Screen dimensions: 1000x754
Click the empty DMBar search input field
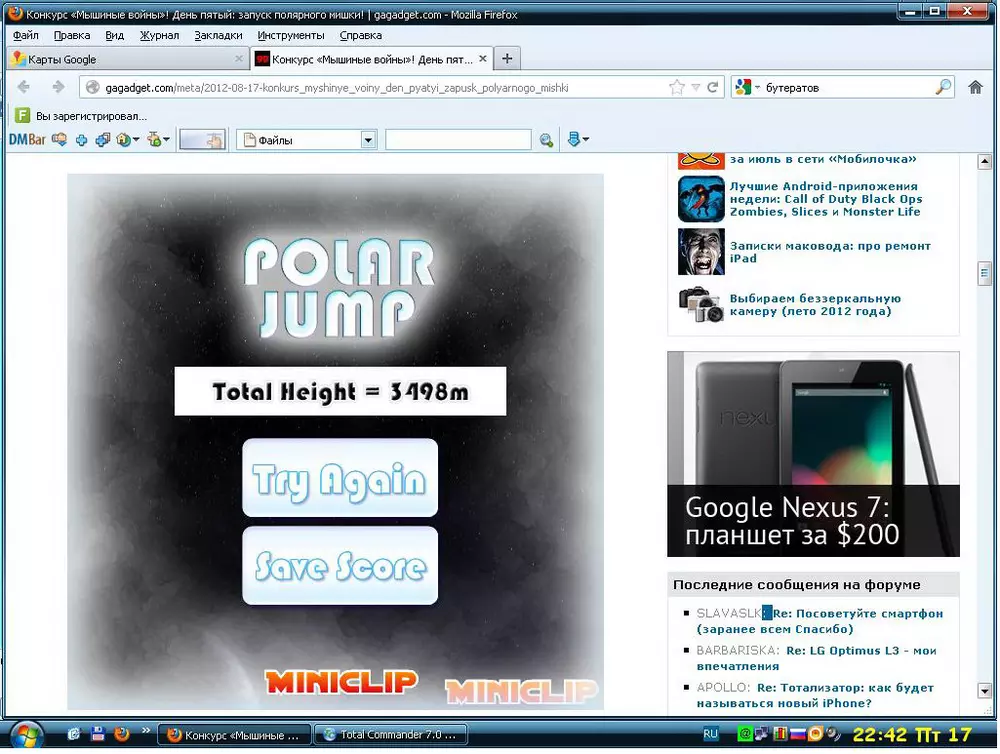(457, 140)
